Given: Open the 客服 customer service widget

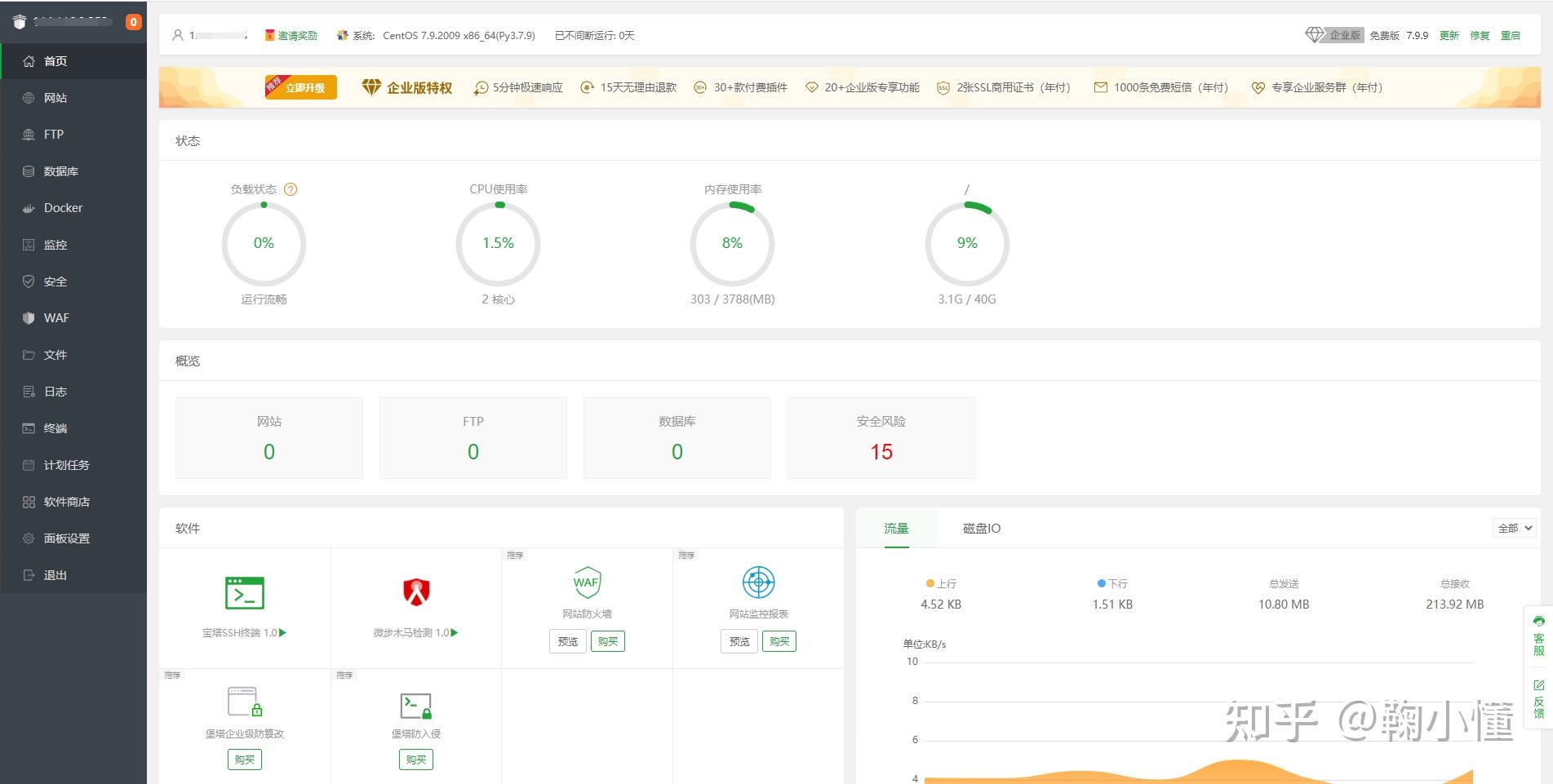Looking at the screenshot, I should click(x=1538, y=636).
